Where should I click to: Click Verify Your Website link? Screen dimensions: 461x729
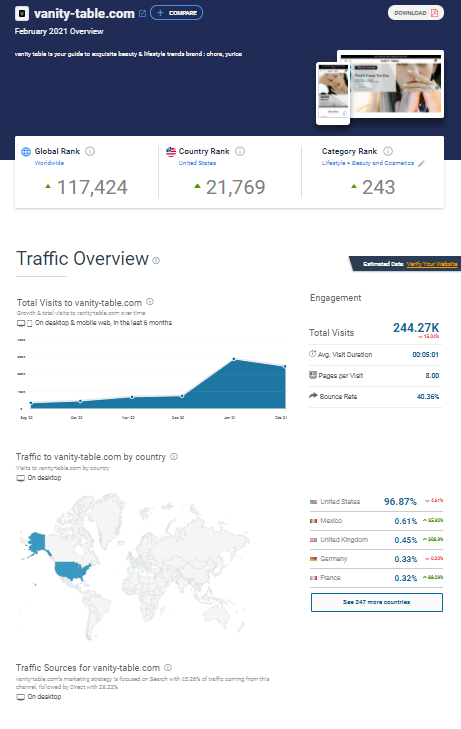click(x=432, y=264)
